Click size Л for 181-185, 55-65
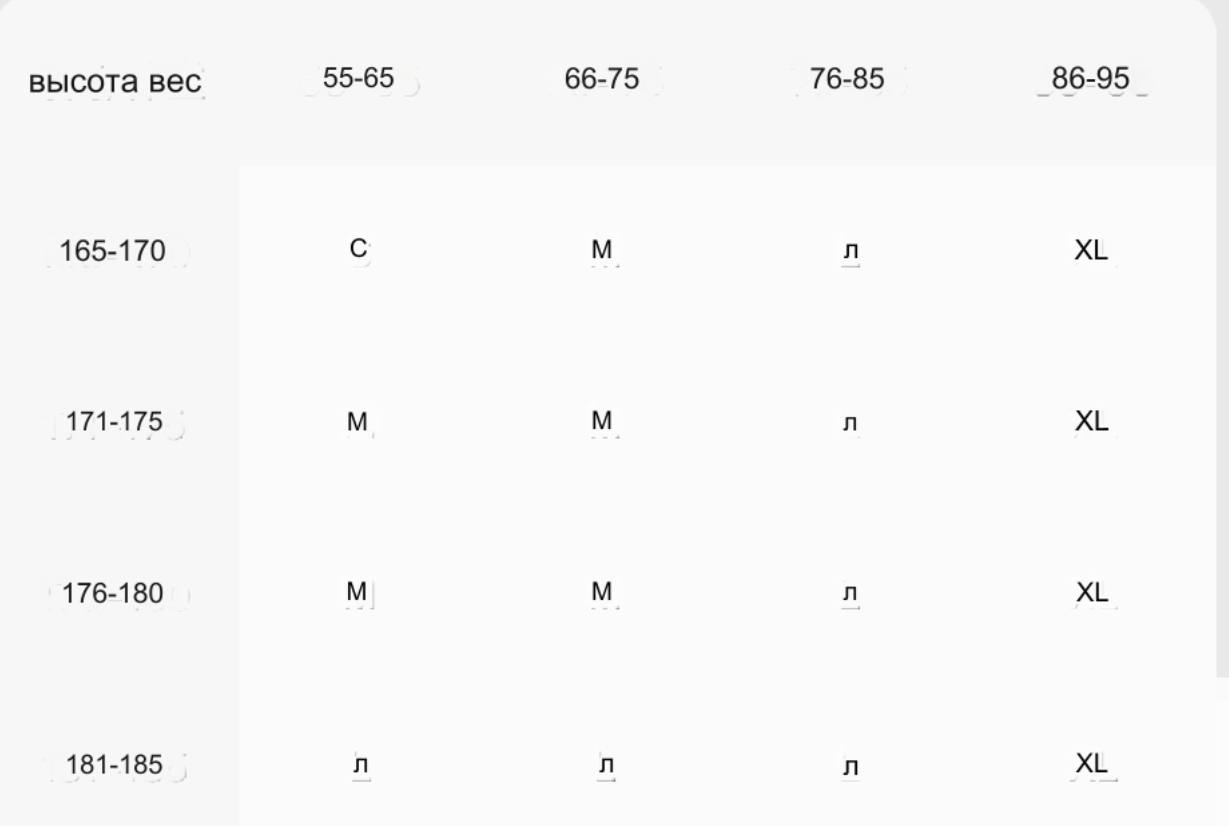 (360, 767)
